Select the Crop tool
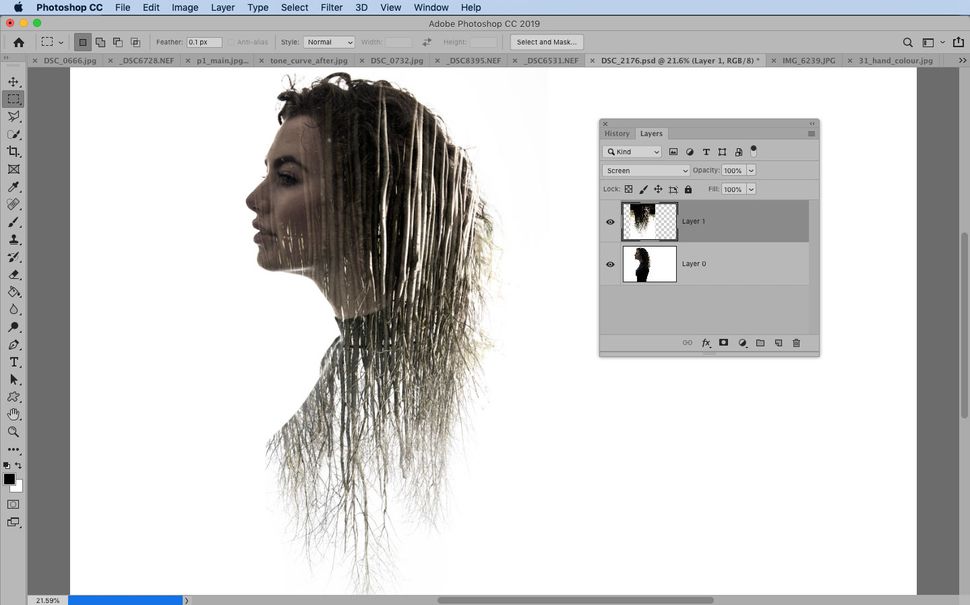 pyautogui.click(x=13, y=151)
